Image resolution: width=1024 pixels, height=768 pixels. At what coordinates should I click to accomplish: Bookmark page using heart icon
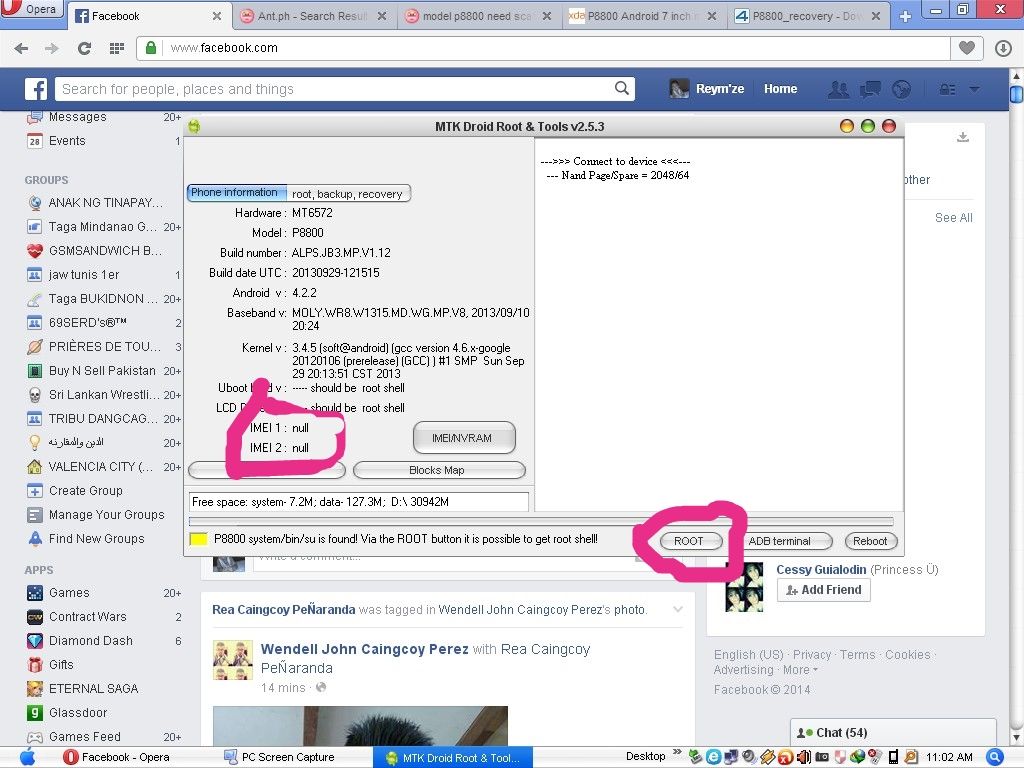coord(966,48)
